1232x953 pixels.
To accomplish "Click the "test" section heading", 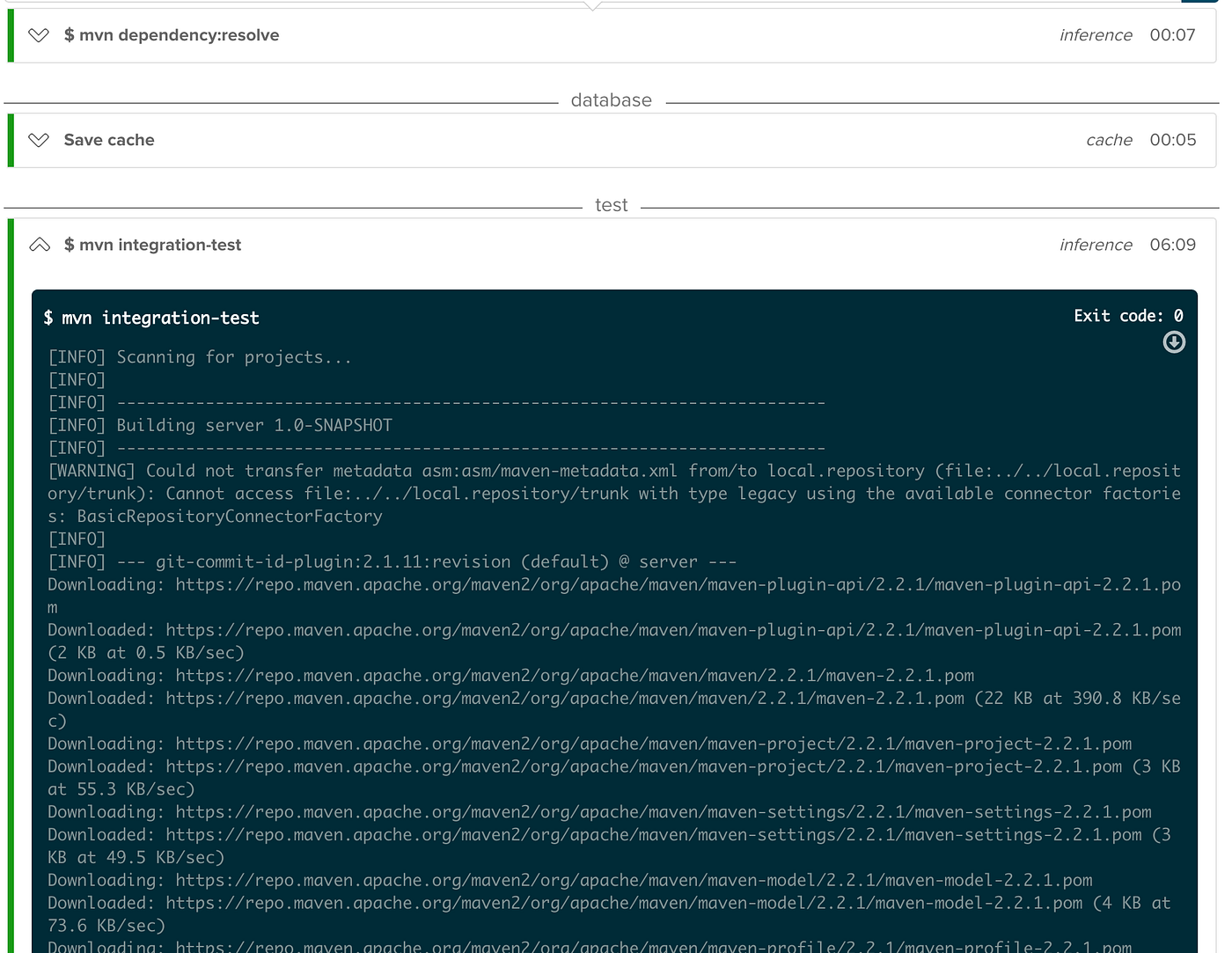I will pyautogui.click(x=612, y=205).
